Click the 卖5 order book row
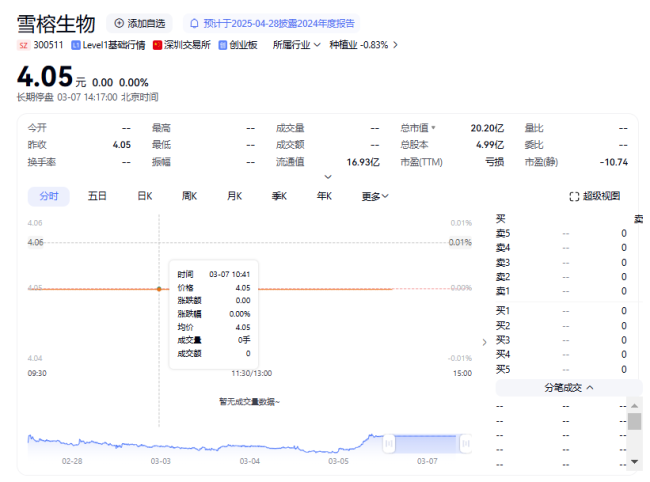Viewport: 650px width, 482px height. click(561, 233)
